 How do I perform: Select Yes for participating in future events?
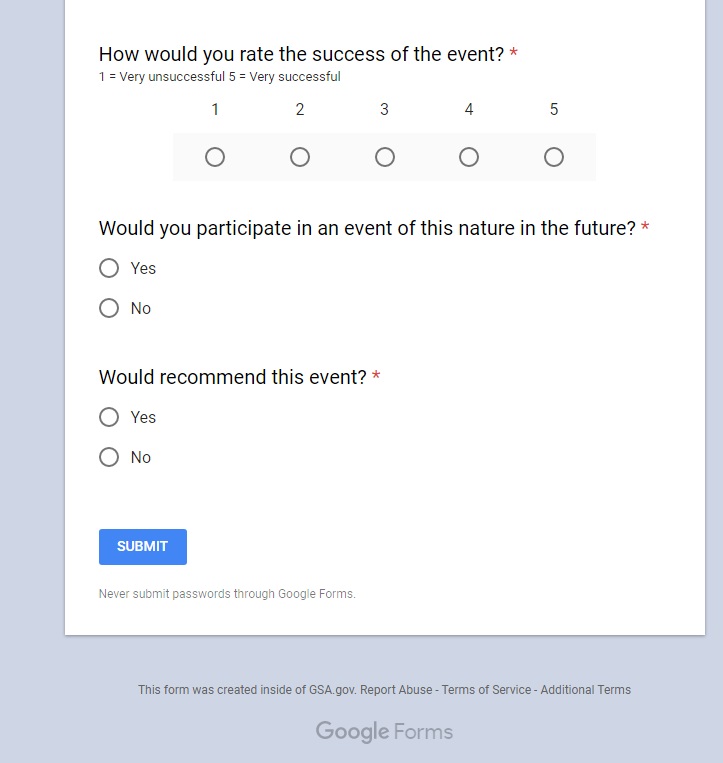pos(109,268)
